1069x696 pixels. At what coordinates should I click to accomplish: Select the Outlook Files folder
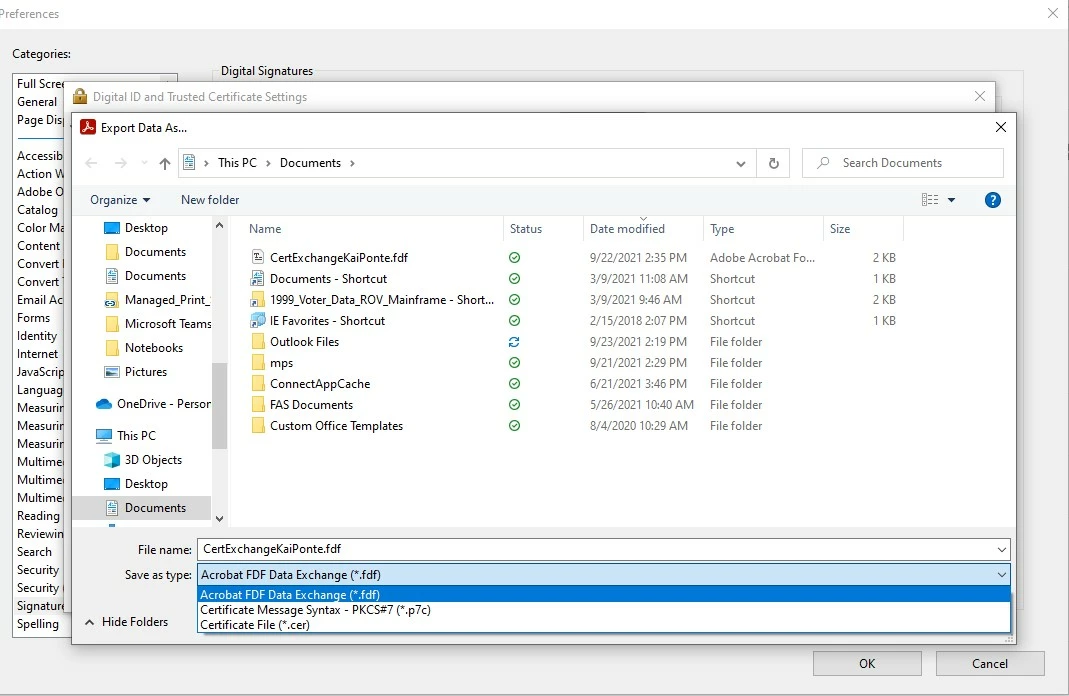(304, 342)
